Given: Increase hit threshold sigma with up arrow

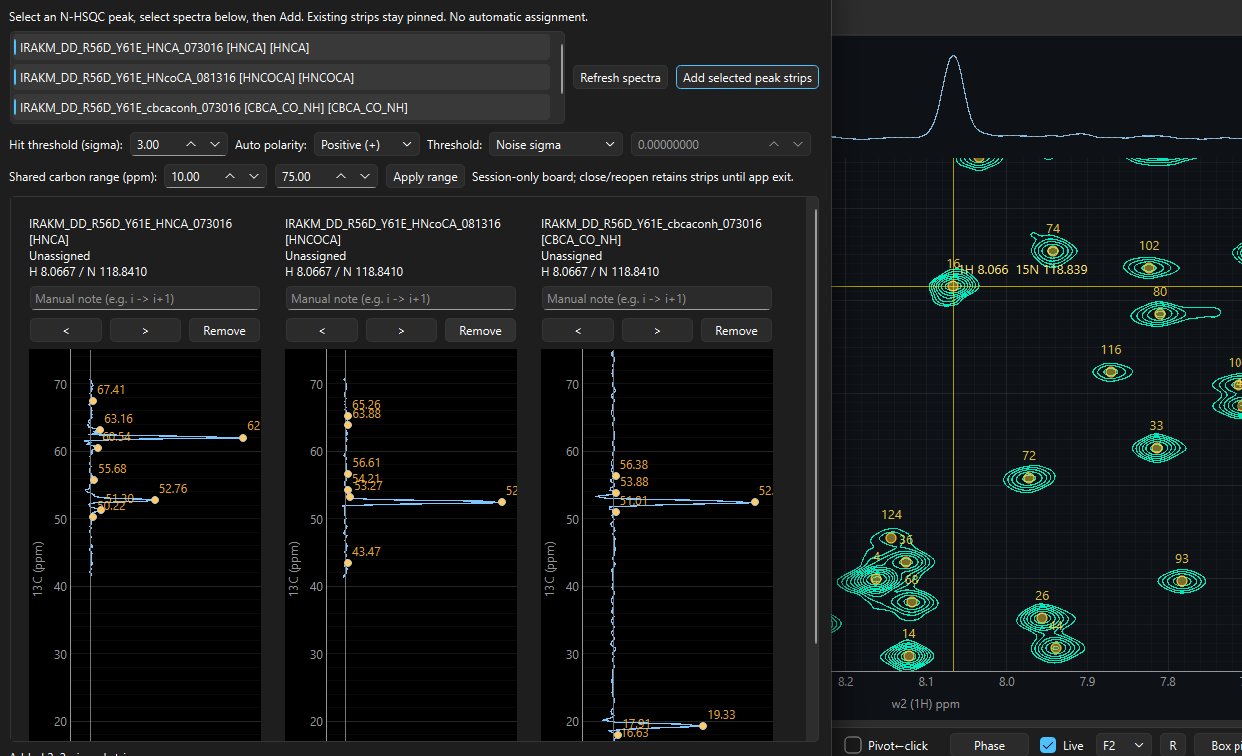Looking at the screenshot, I should (x=191, y=145).
